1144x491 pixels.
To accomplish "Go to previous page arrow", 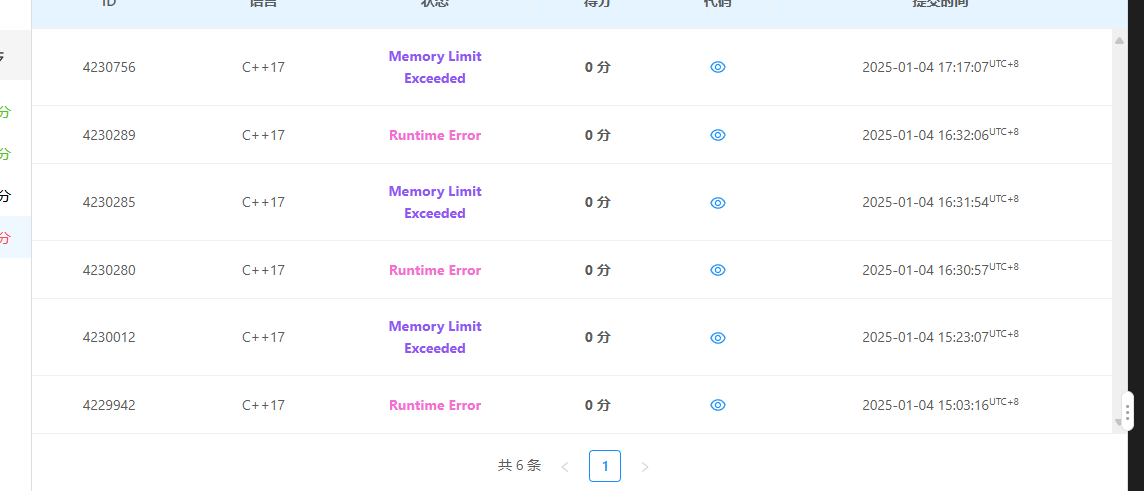I will click(x=565, y=467).
